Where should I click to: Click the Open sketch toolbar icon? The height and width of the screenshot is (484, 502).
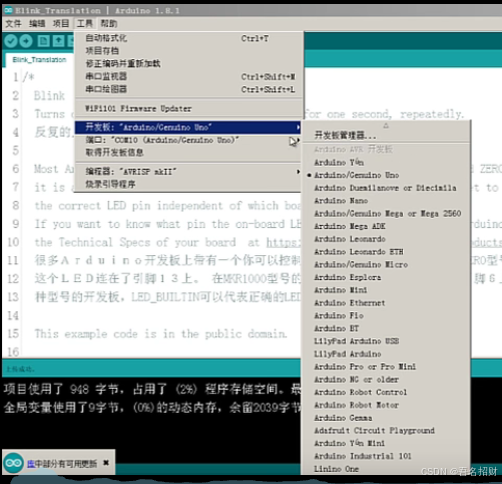58,41
